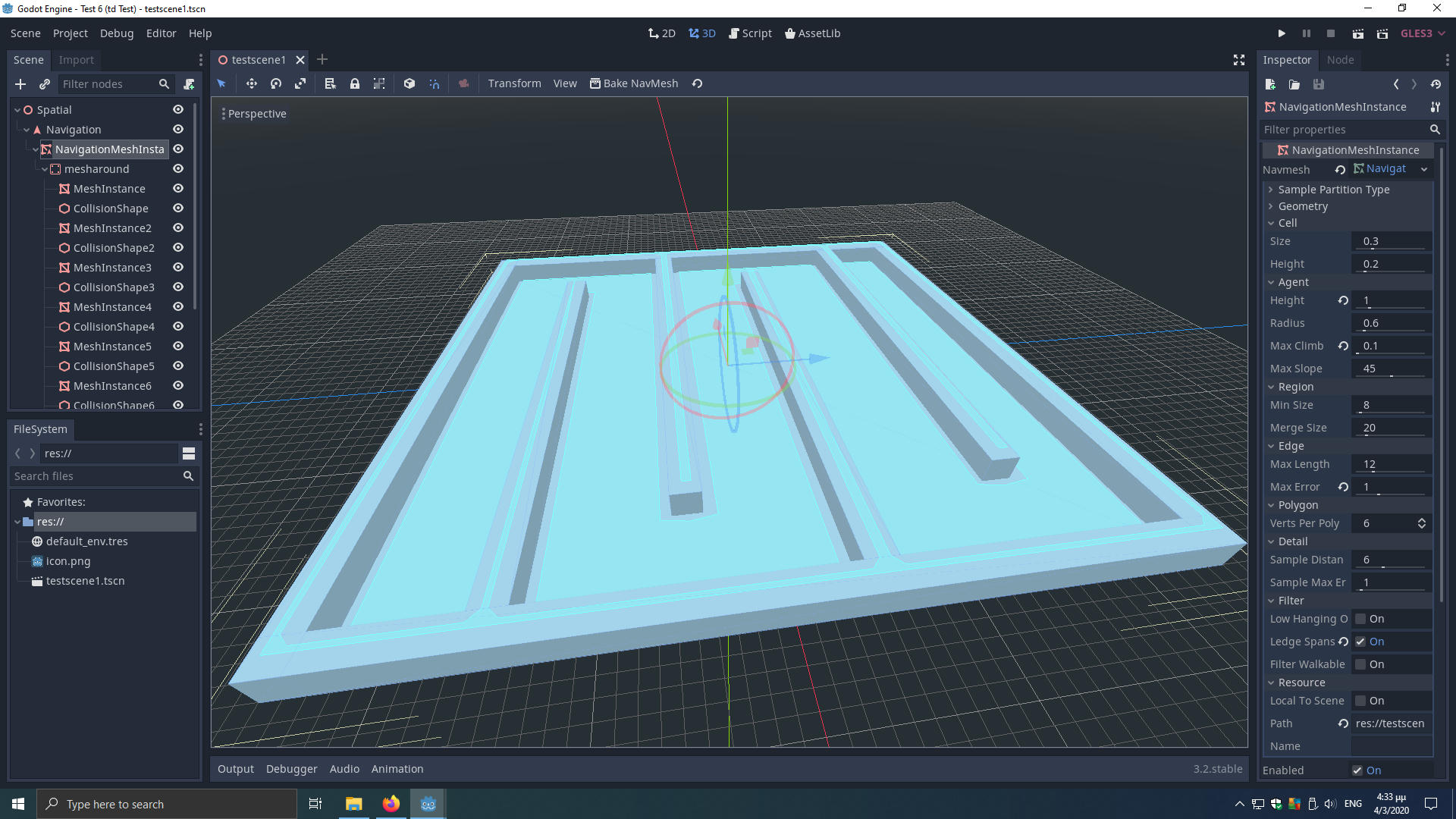1456x819 pixels.
Task: Click the instance scene link icon
Action: click(x=45, y=84)
